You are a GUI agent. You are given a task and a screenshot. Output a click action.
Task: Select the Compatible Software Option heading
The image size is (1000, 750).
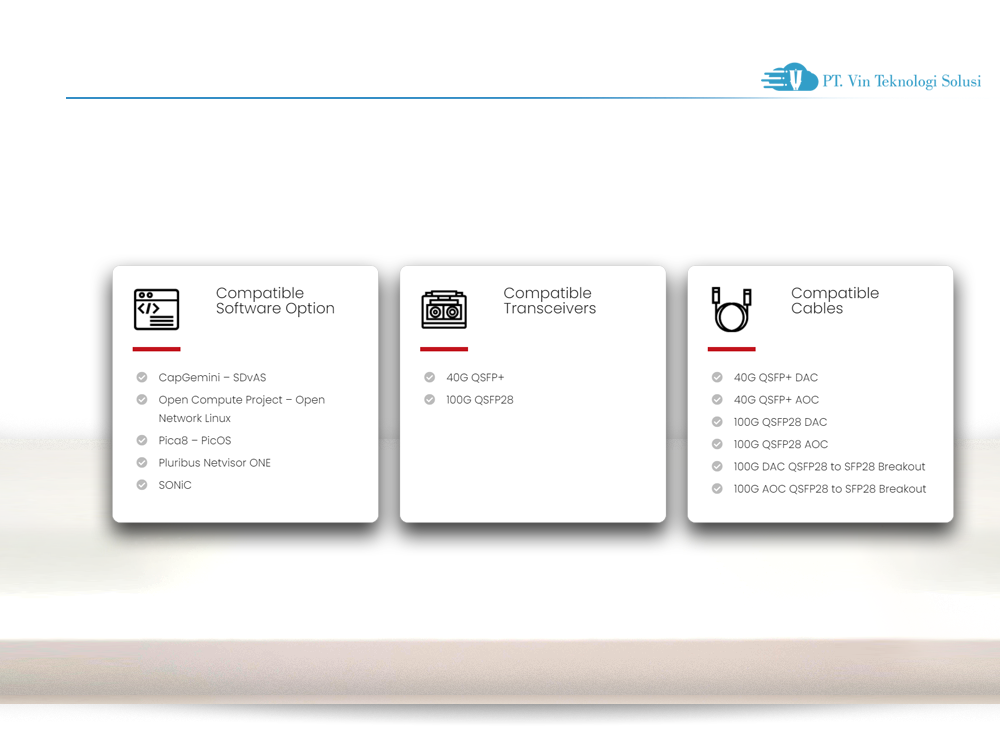[x=275, y=301]
